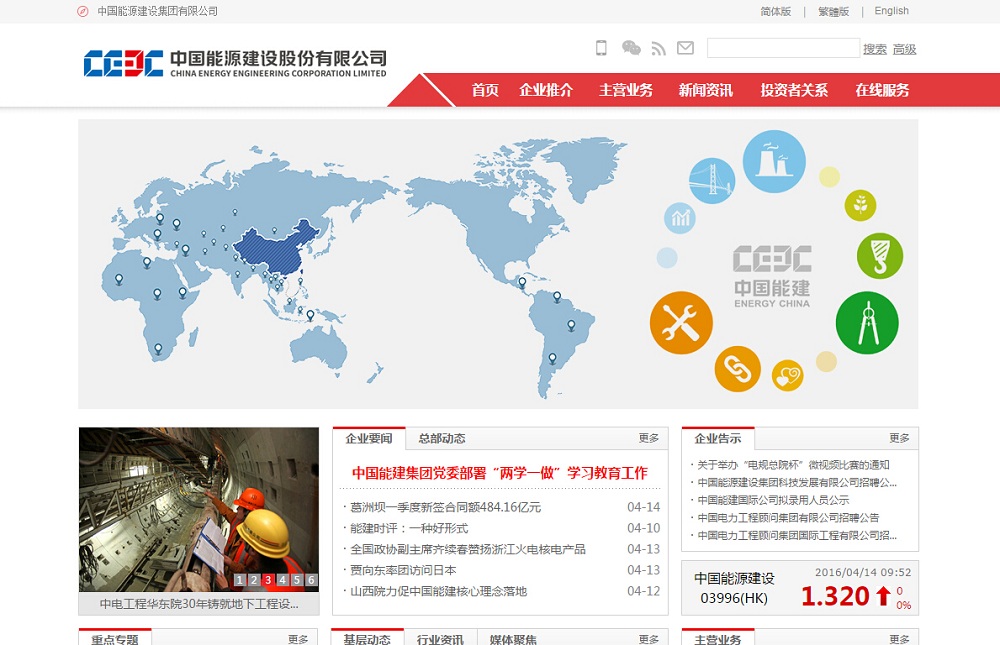Viewport: 1000px width, 645px height.
Task: Open notice 中国能建国际公司拟录用人员公示
Action: point(773,500)
